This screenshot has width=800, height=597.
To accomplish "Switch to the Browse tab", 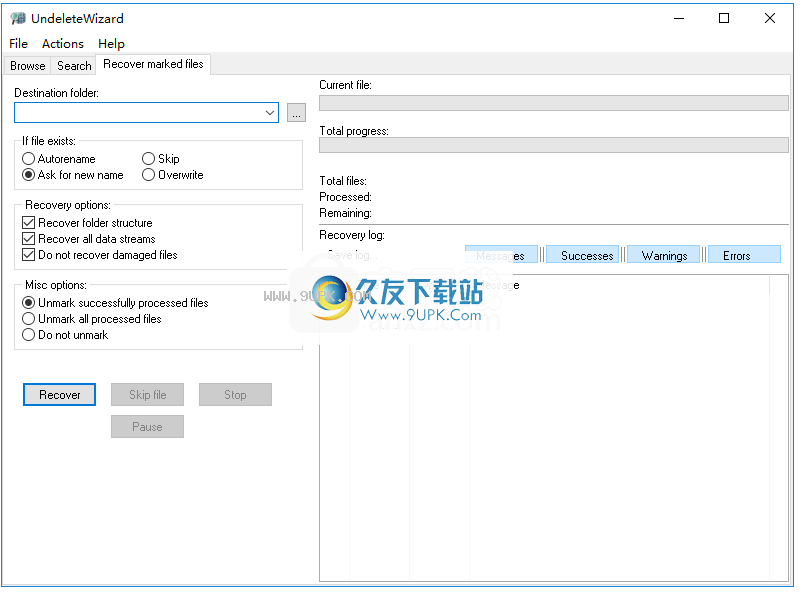I will click(28, 66).
